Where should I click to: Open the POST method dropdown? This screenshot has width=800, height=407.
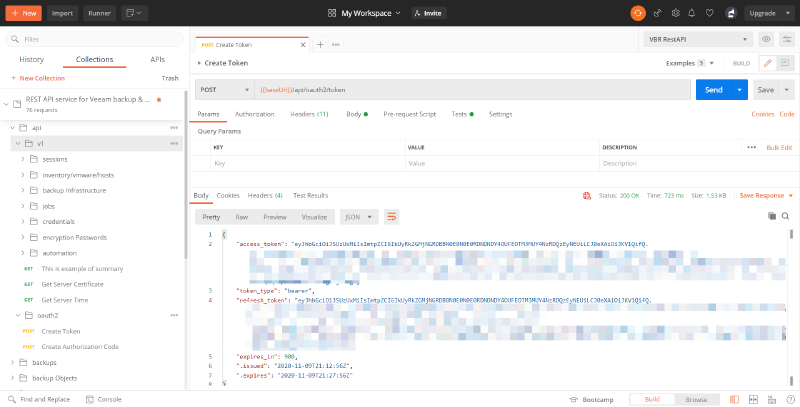click(223, 89)
